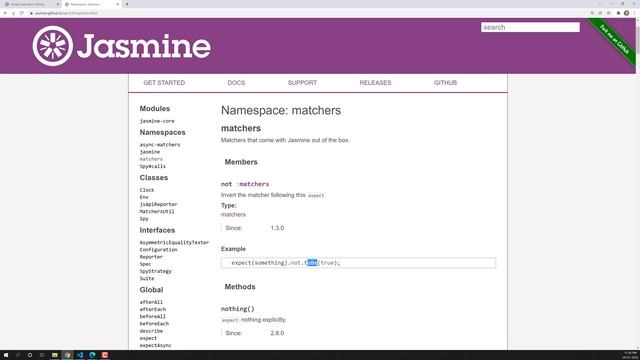The height and width of the screenshot is (360, 640).
Task: Open the expect global link
Action: coord(148,338)
